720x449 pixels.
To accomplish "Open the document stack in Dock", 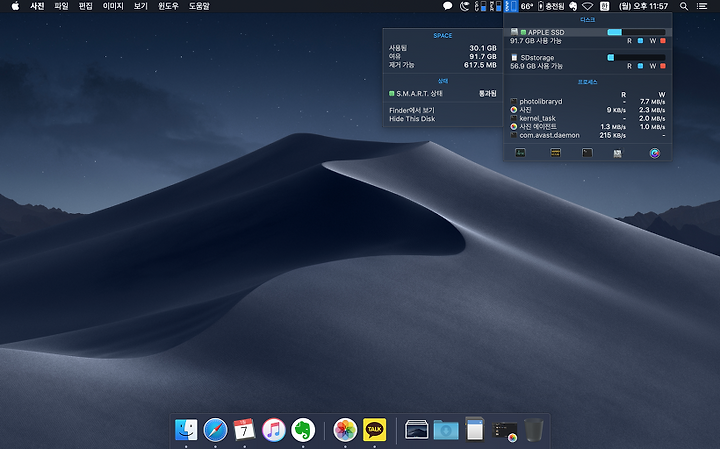I will pos(475,429).
